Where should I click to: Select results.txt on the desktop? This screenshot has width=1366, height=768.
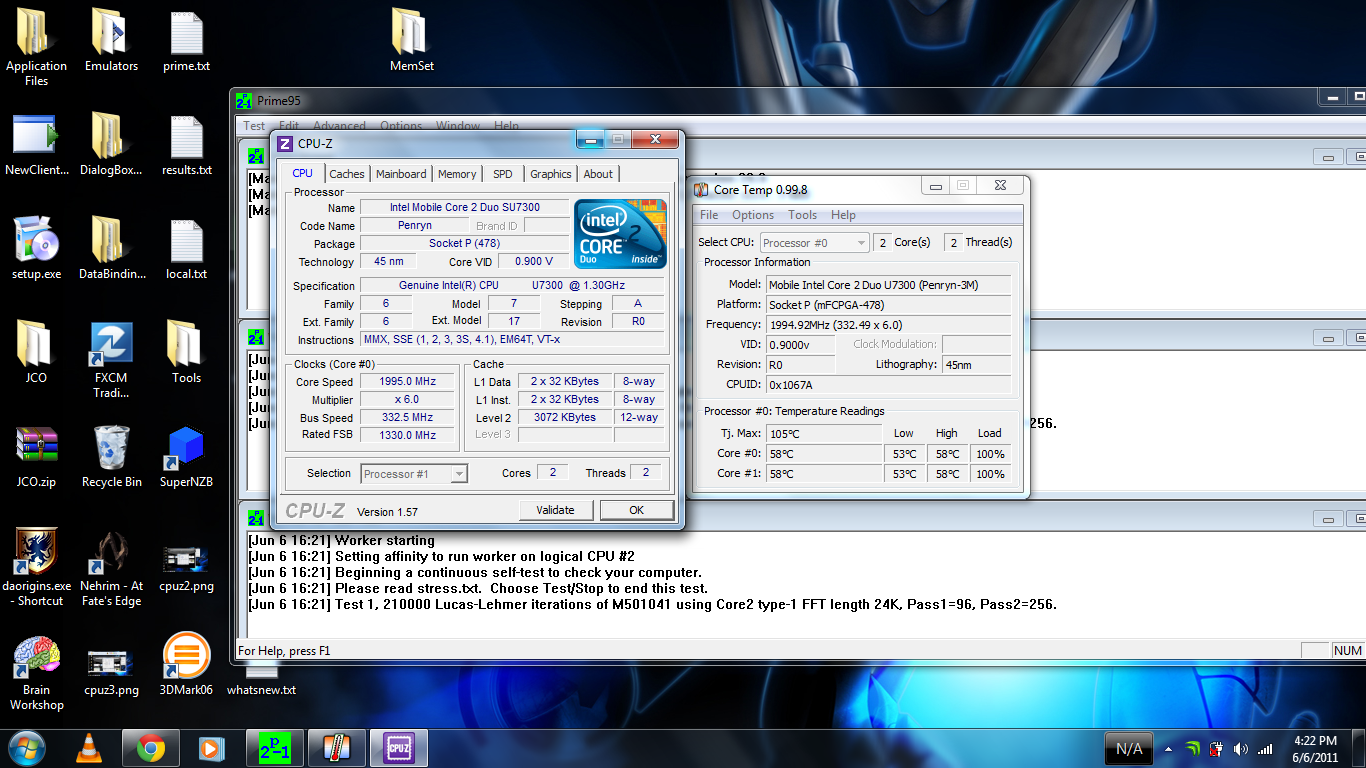(x=187, y=144)
